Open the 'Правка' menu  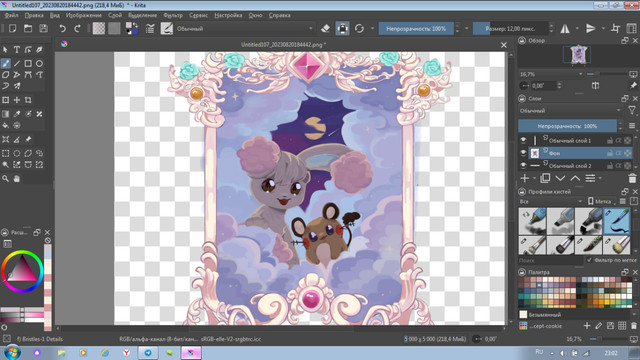pyautogui.click(x=34, y=16)
